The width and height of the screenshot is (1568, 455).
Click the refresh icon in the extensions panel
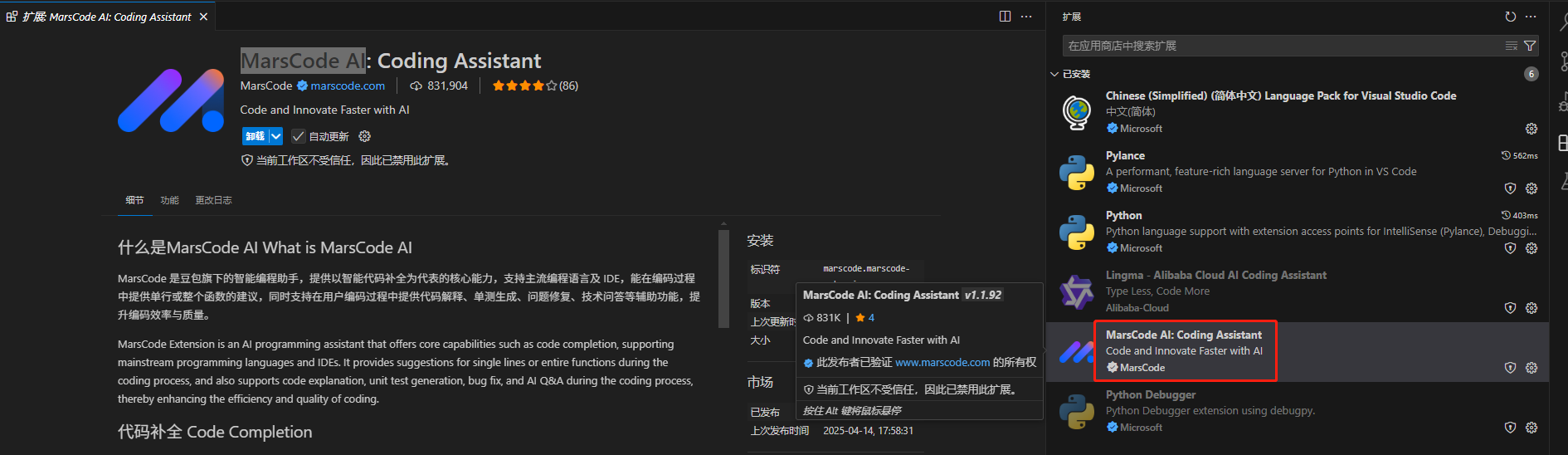1510,17
